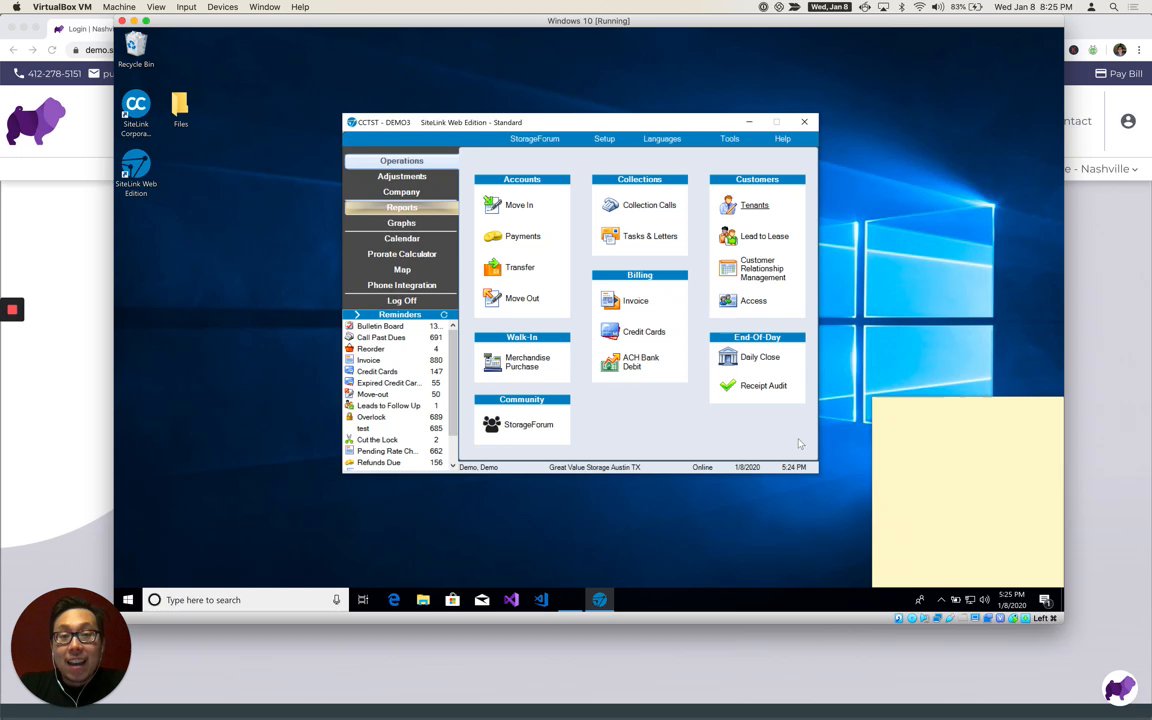The height and width of the screenshot is (720, 1152).
Task: Select Leads to Follow Up reminder
Action: coord(395,406)
